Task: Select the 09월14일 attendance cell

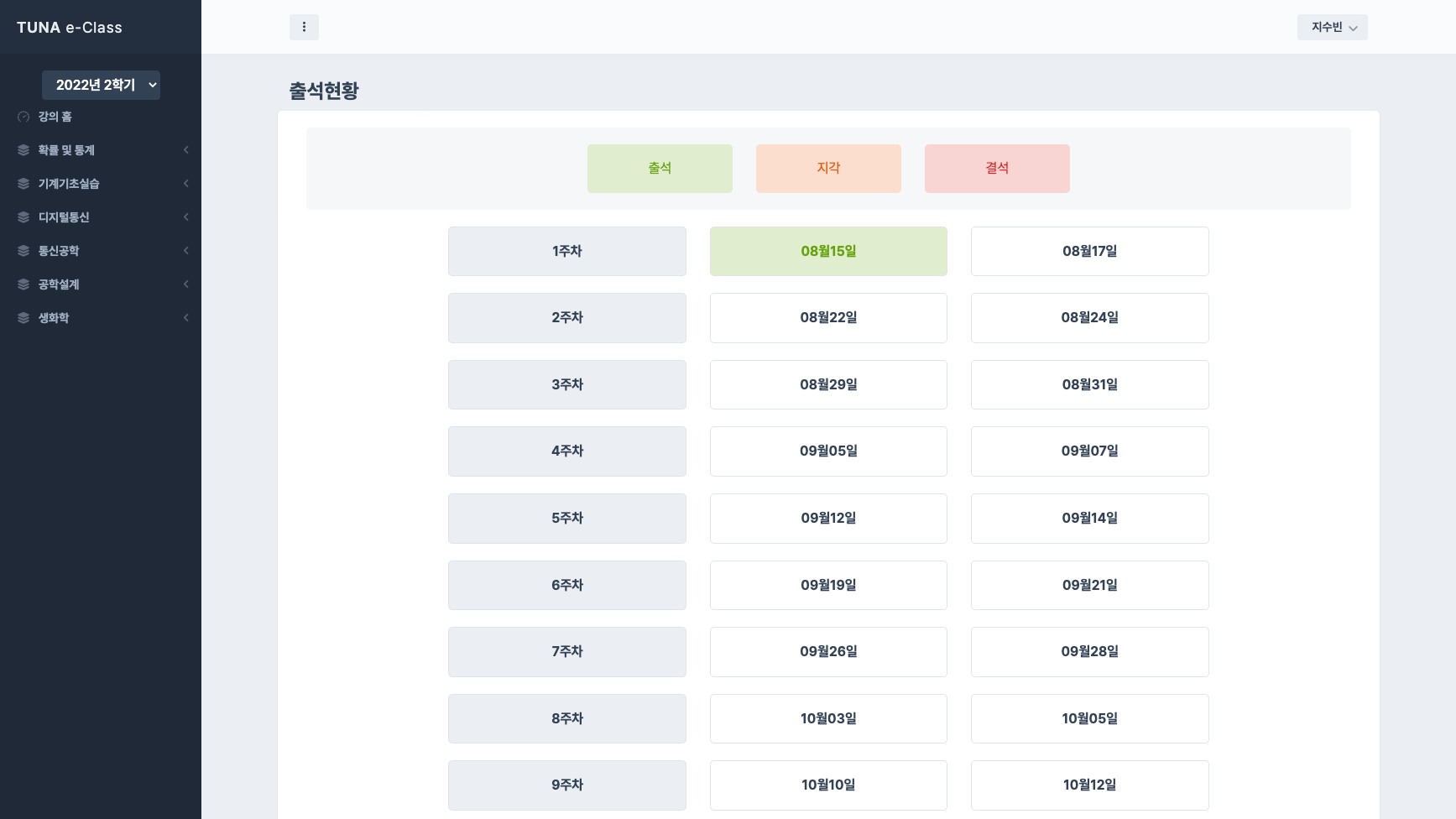Action: point(1089,519)
